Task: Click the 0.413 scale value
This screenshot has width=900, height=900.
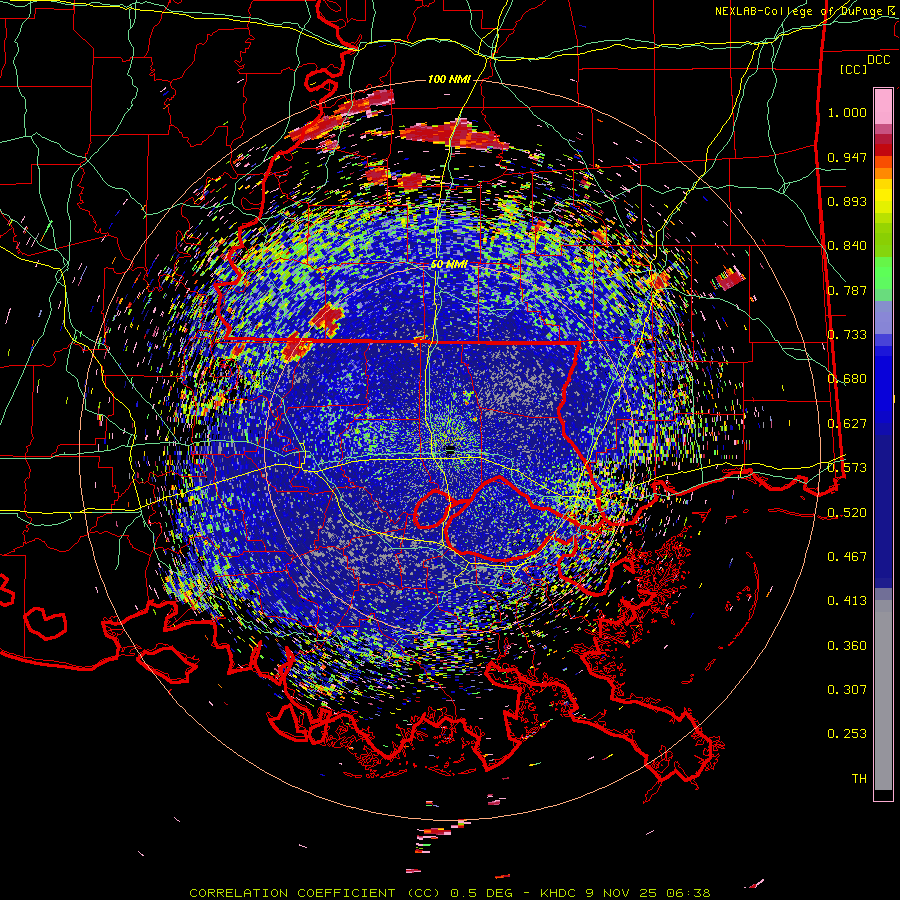Action: [847, 601]
